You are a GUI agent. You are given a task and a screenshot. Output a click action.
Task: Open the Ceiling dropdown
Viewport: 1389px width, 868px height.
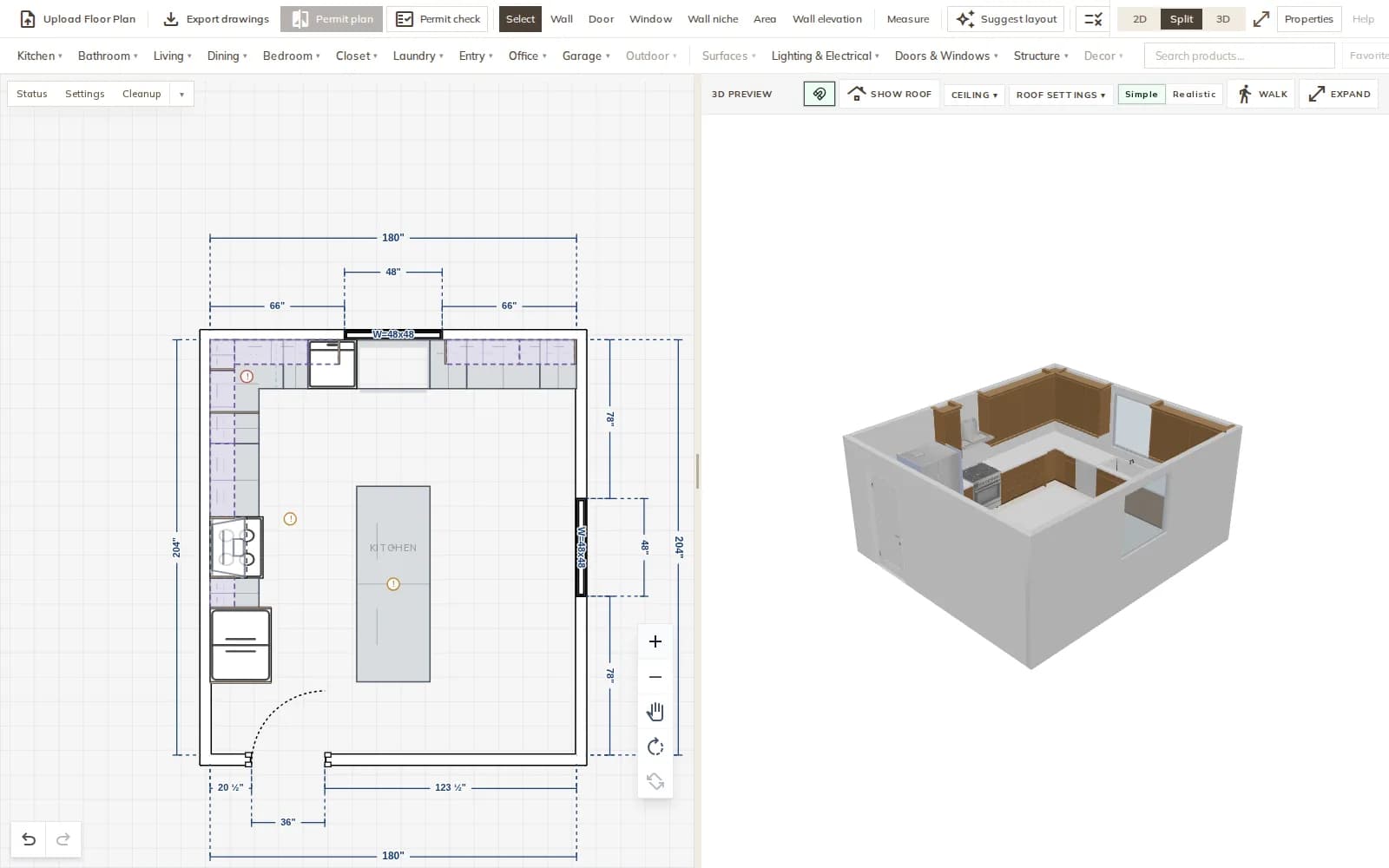[x=974, y=95]
